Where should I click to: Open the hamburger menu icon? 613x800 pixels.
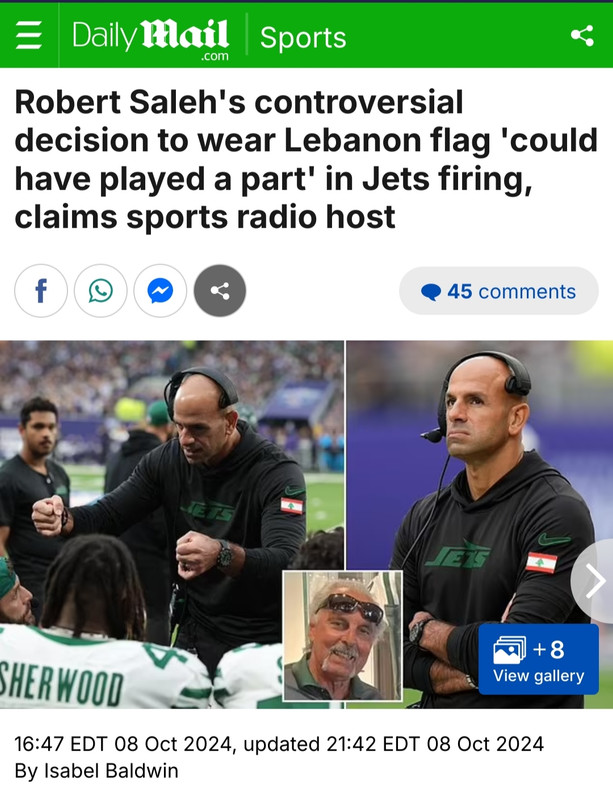click(29, 37)
